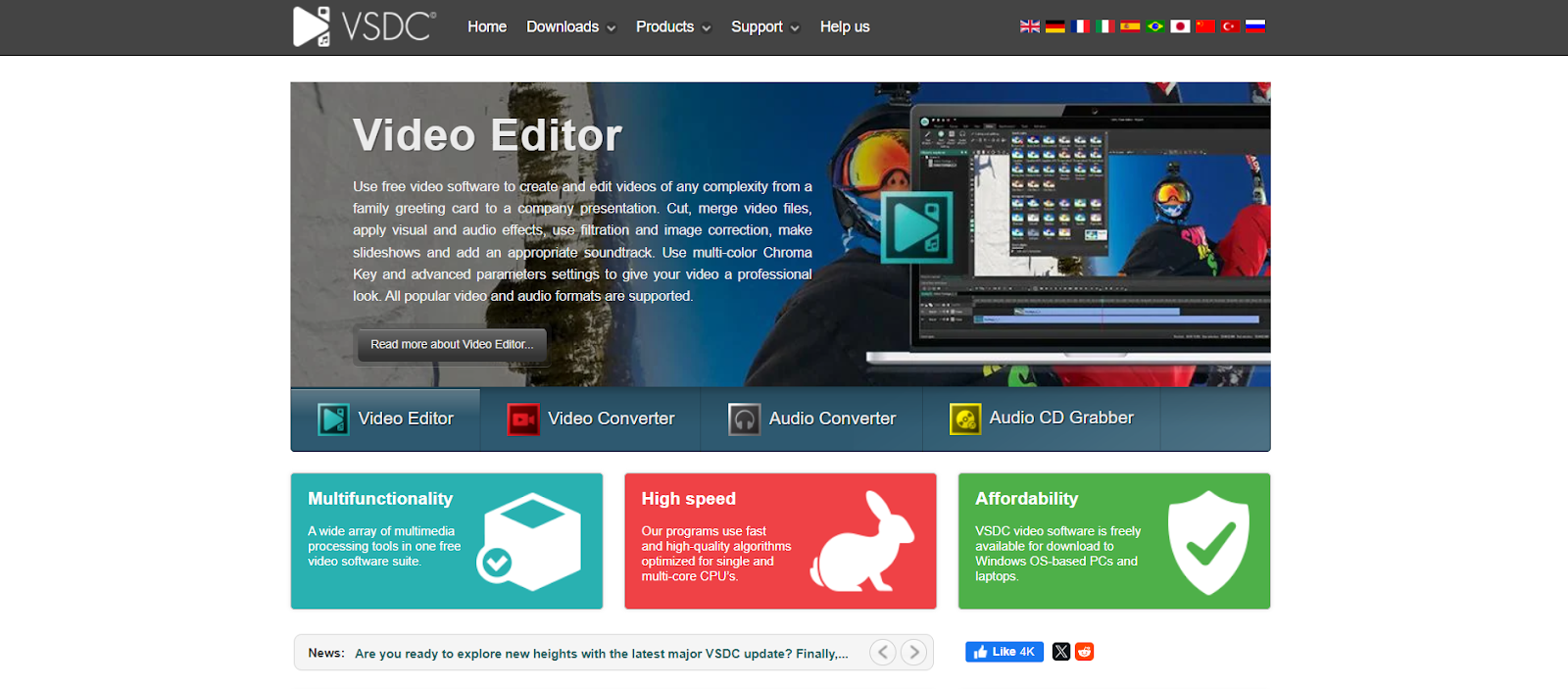Open the news headline about latest VSDC update
1568x689 pixels.
coord(602,654)
